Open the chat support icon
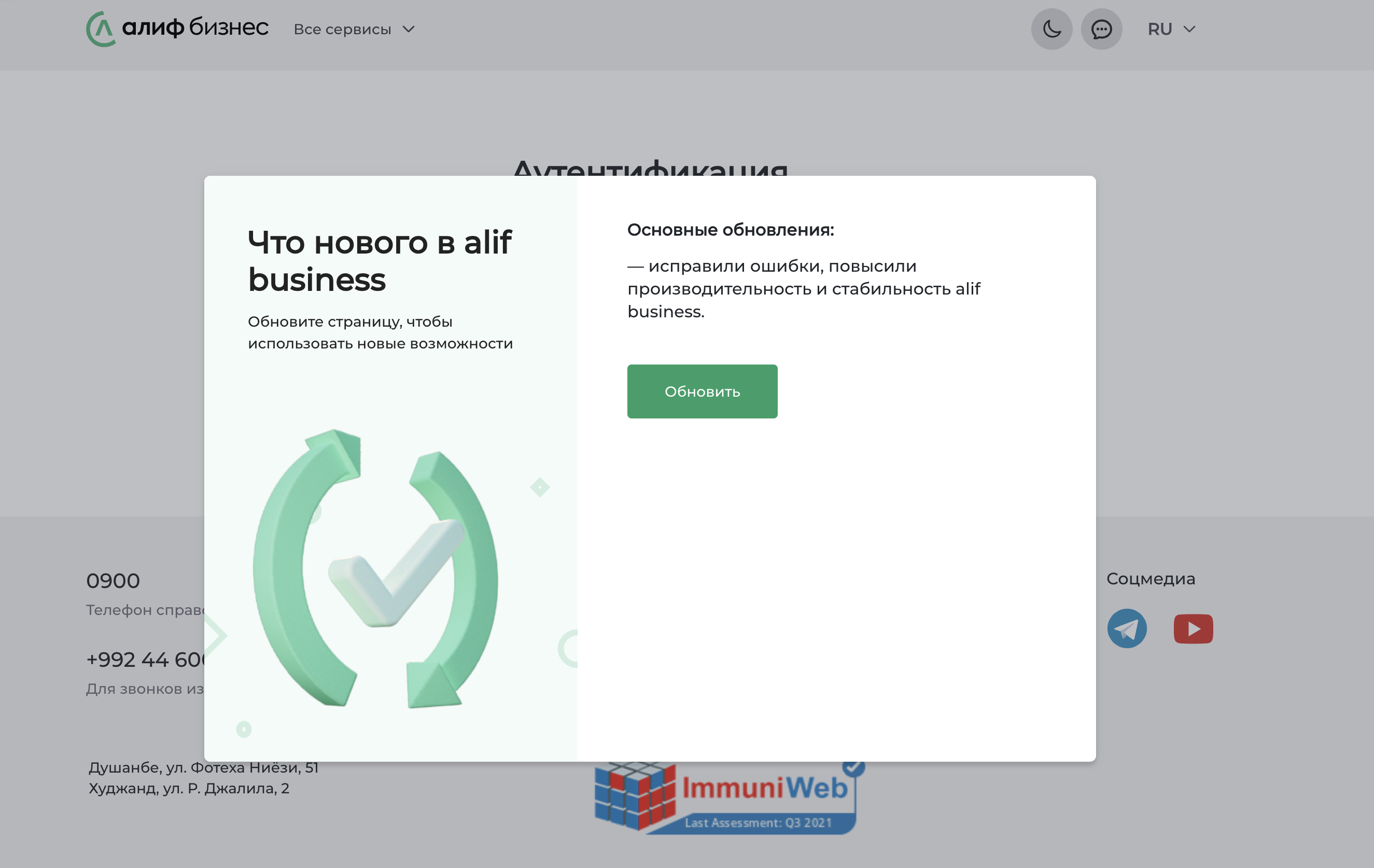This screenshot has width=1374, height=868. [1101, 29]
